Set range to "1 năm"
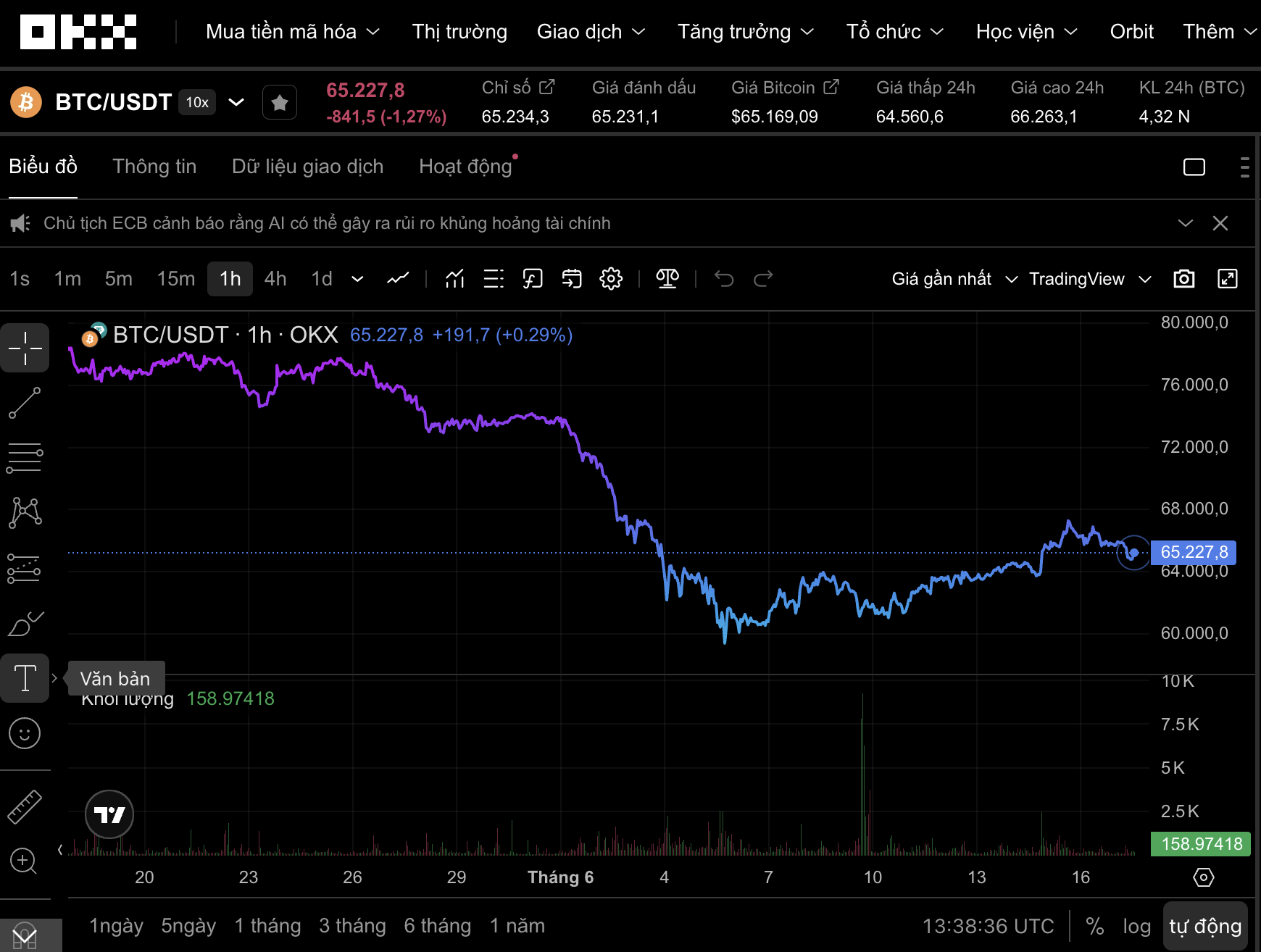Image resolution: width=1261 pixels, height=952 pixels. tap(517, 926)
